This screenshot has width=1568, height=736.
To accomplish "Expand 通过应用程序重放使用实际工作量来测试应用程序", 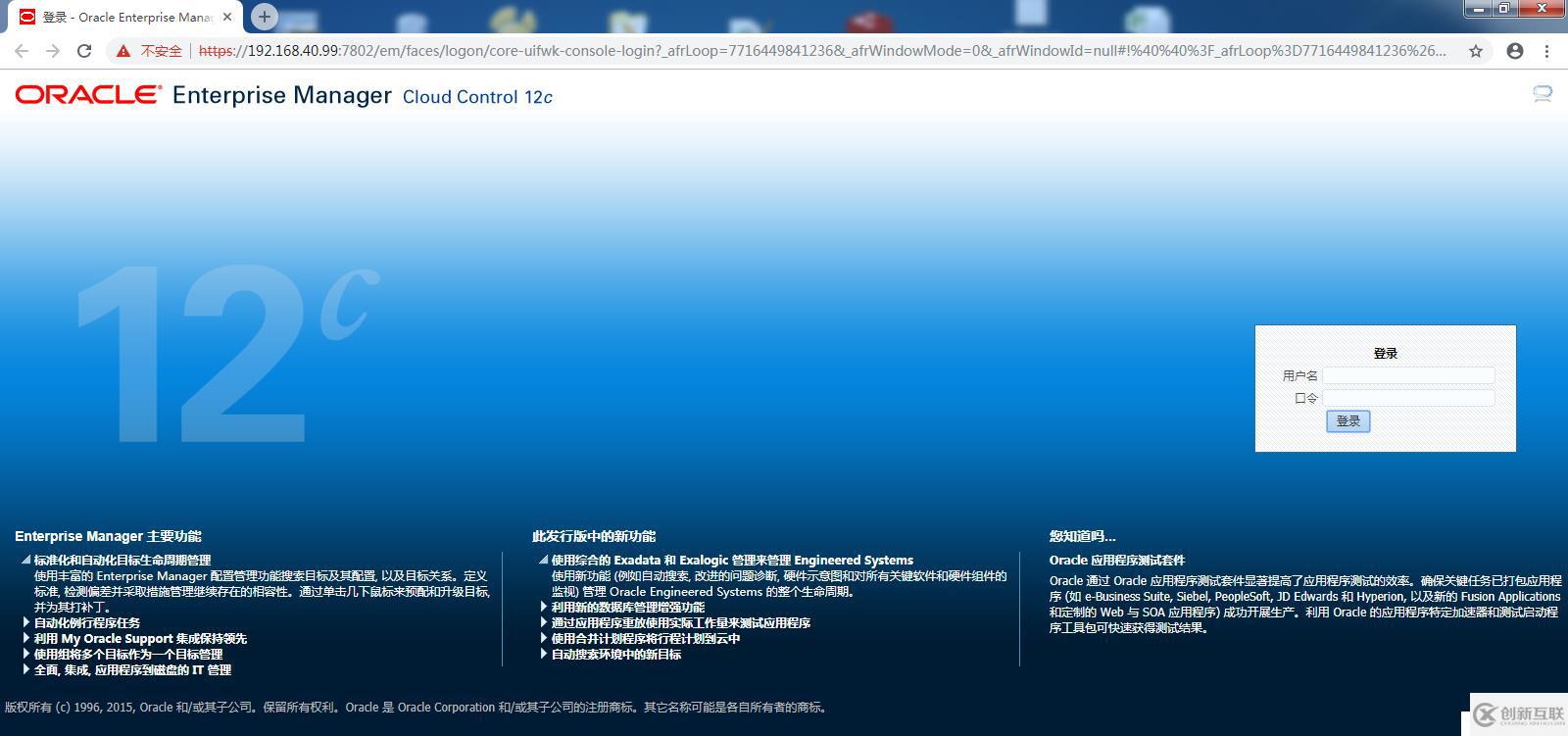I will (544, 622).
